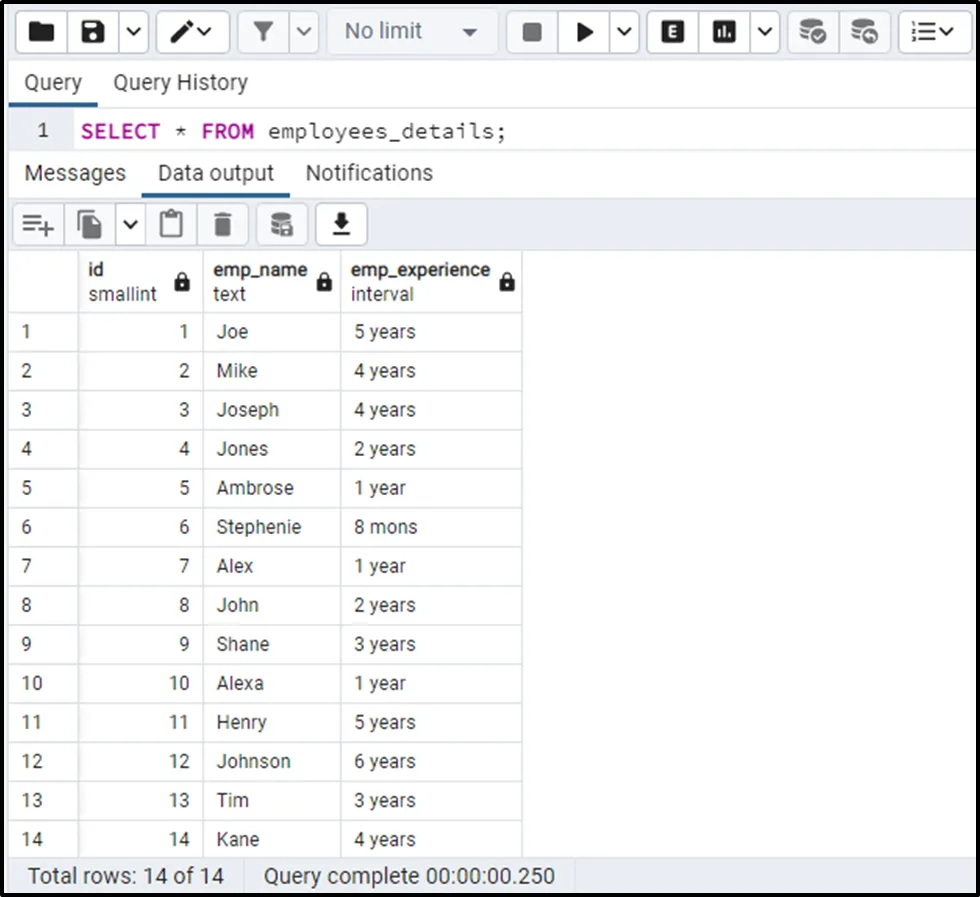Click the Explain Analyze chart icon
Viewport: 980px width, 897px height.
(724, 32)
